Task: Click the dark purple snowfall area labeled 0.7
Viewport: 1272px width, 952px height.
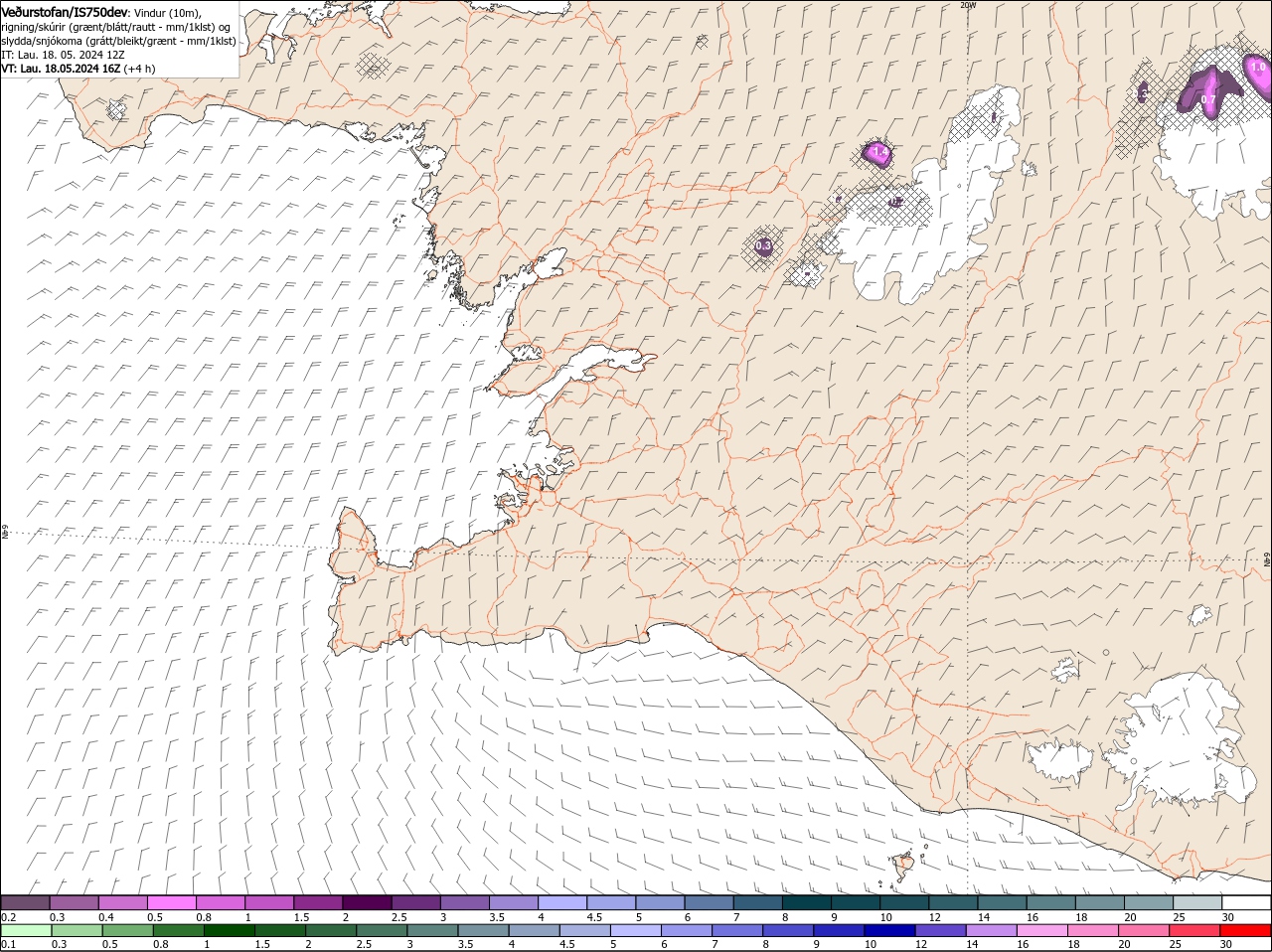Action: tap(1209, 92)
